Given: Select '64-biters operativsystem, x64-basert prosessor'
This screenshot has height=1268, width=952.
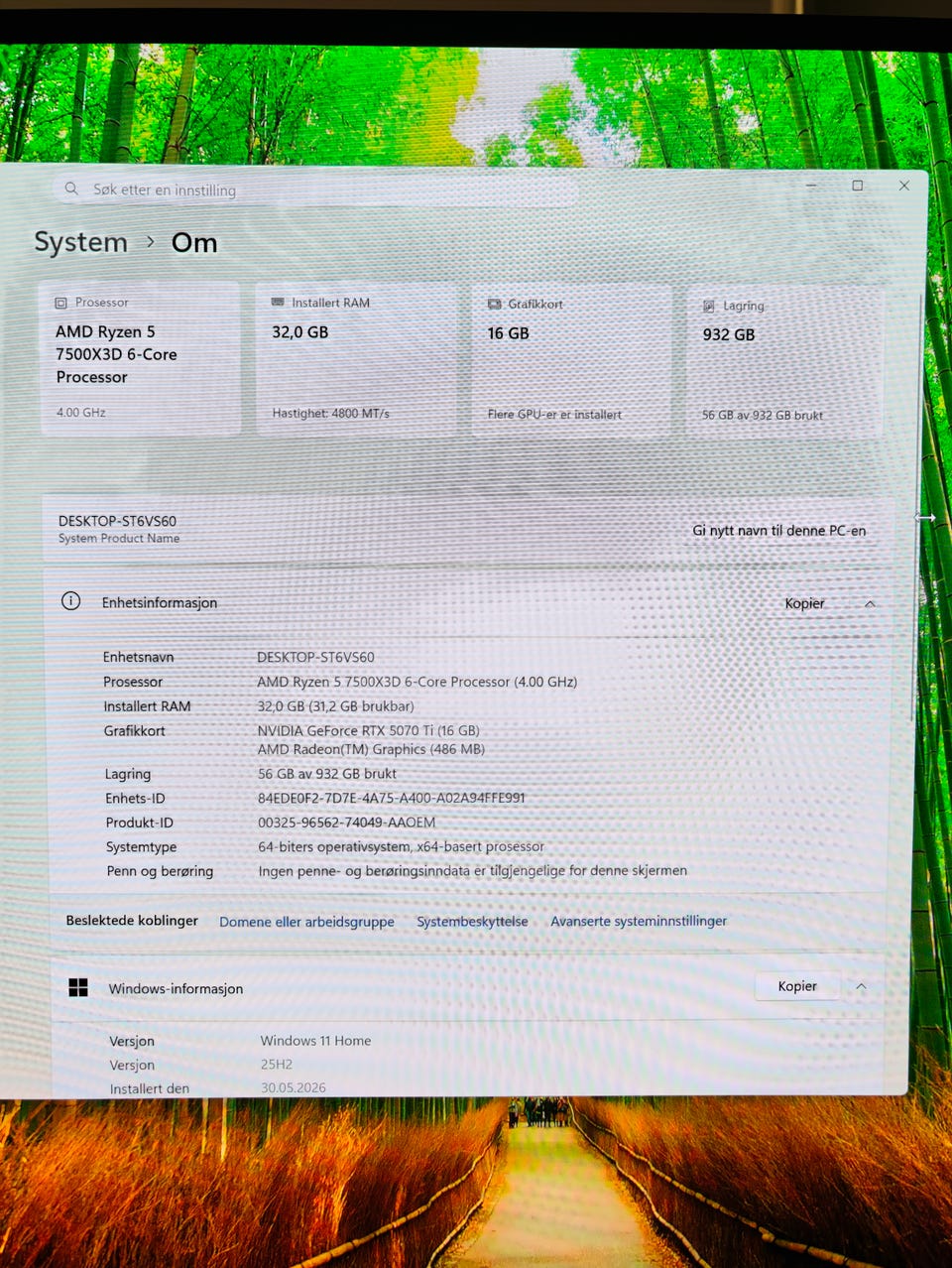Looking at the screenshot, I should [x=402, y=846].
